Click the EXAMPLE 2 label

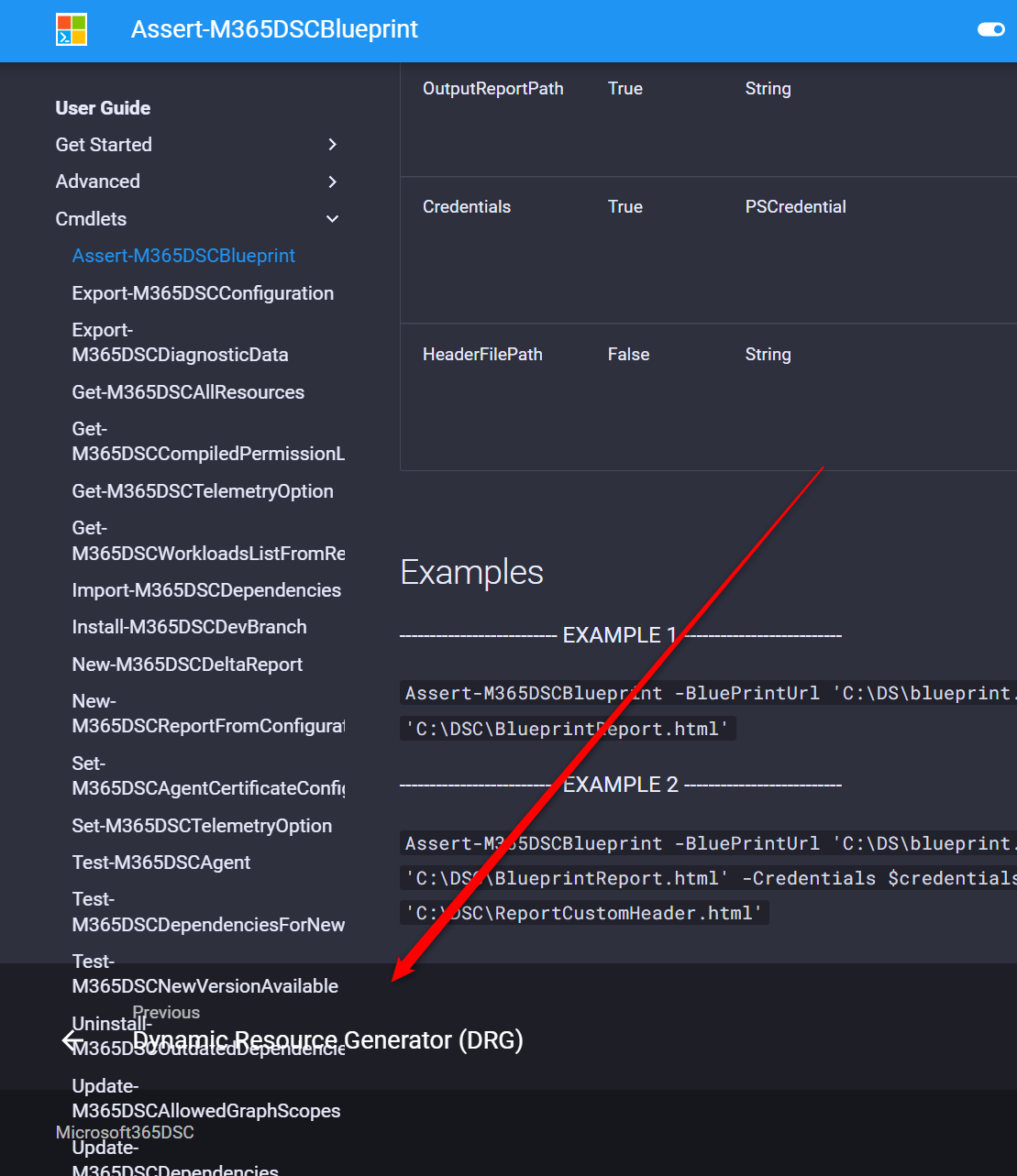point(621,785)
